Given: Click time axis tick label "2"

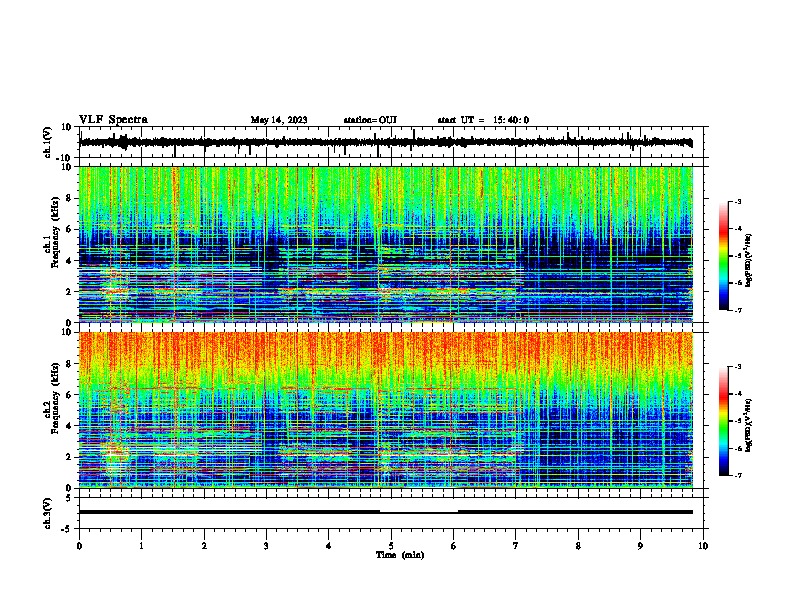Looking at the screenshot, I should click(x=204, y=546).
